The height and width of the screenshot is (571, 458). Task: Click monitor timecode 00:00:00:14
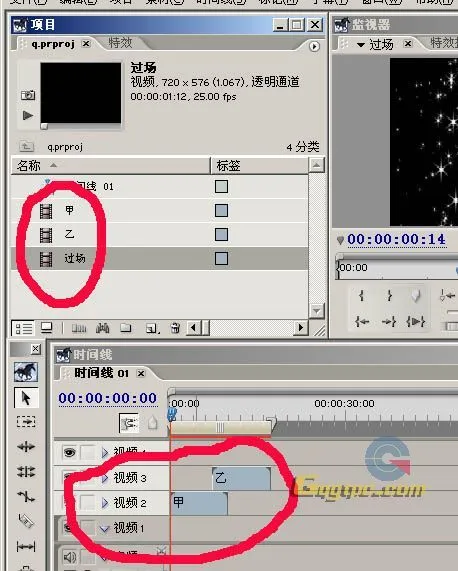396,240
